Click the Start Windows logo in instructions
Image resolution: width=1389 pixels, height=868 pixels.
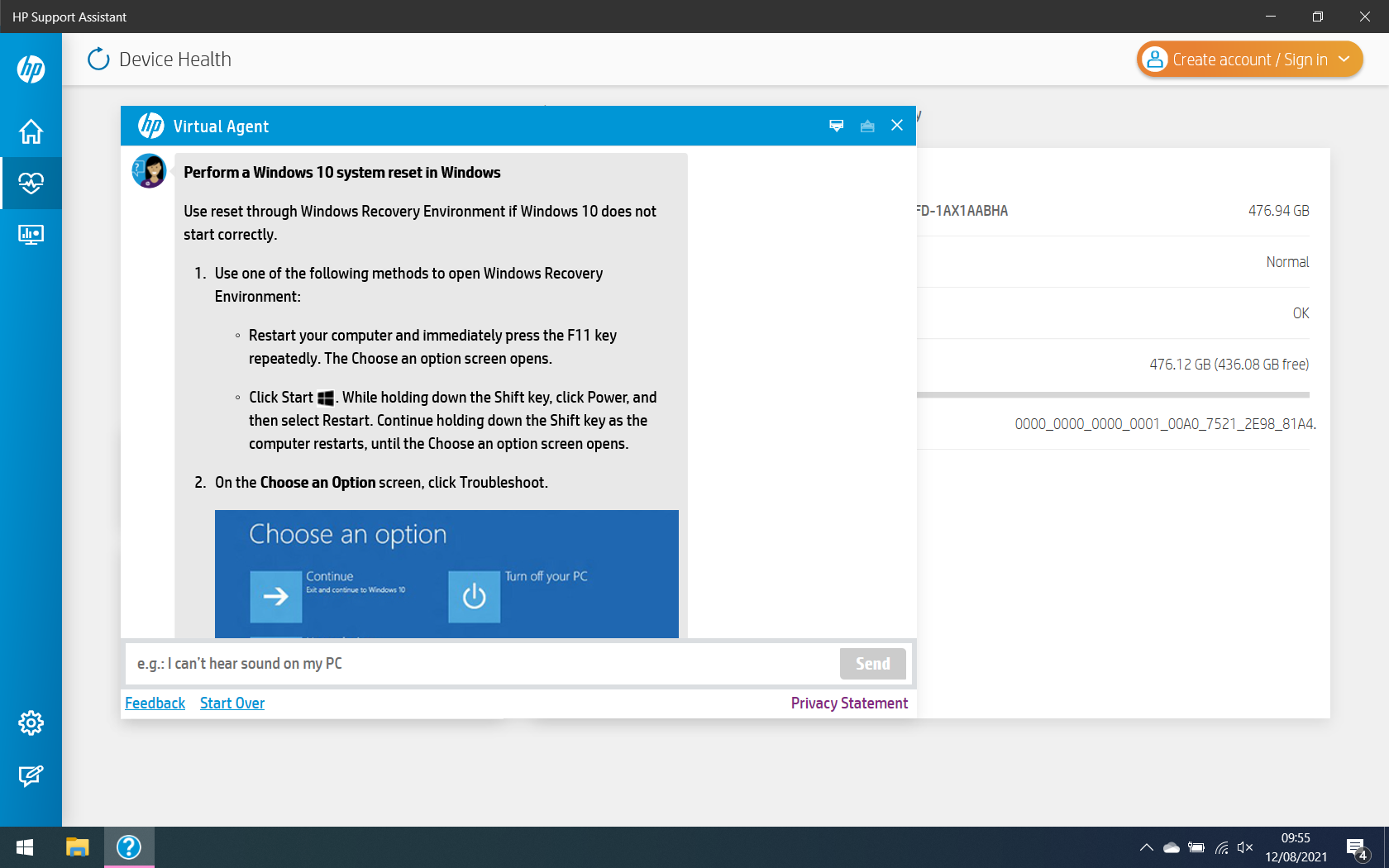click(x=326, y=398)
